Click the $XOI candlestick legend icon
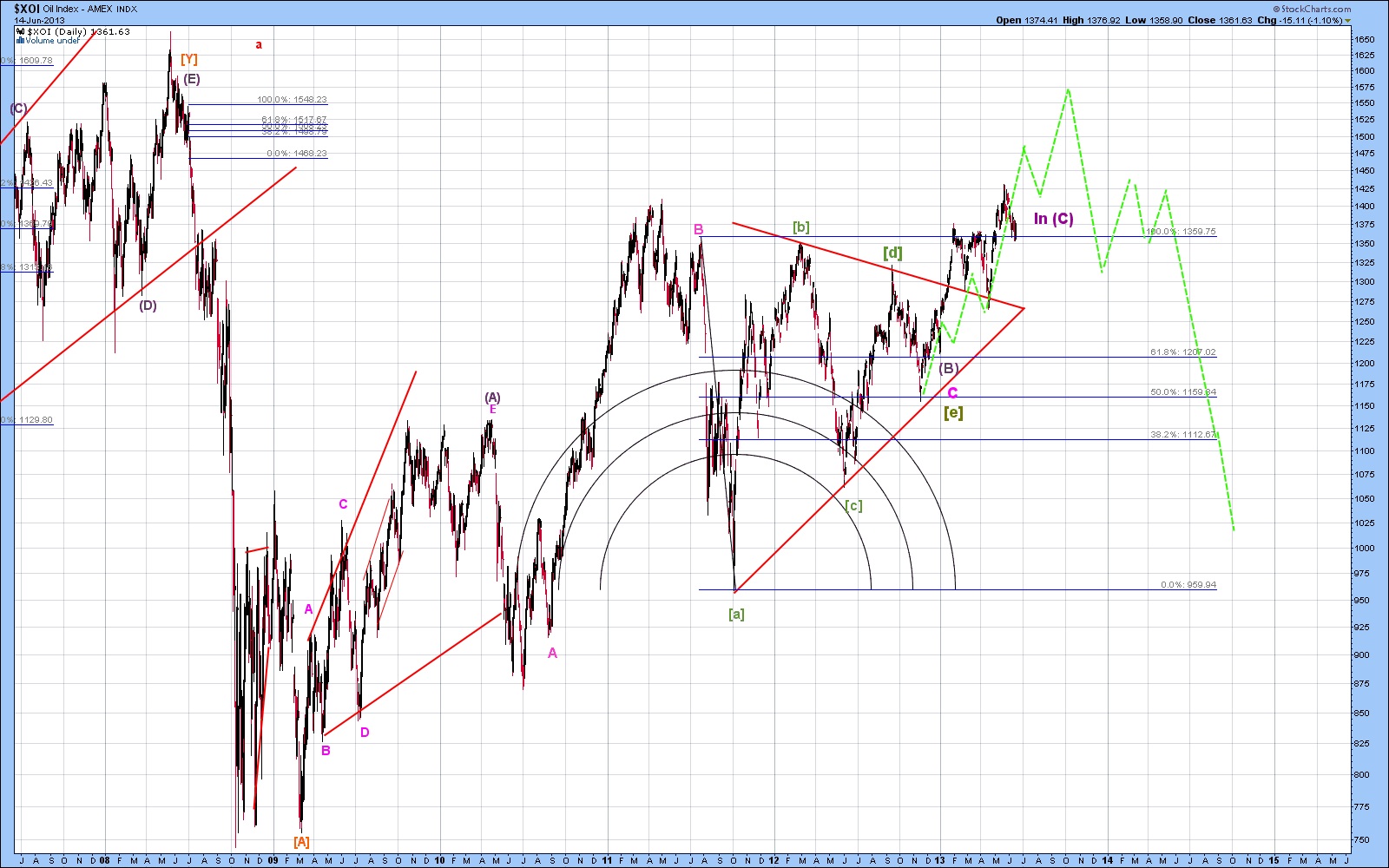 tap(21, 31)
